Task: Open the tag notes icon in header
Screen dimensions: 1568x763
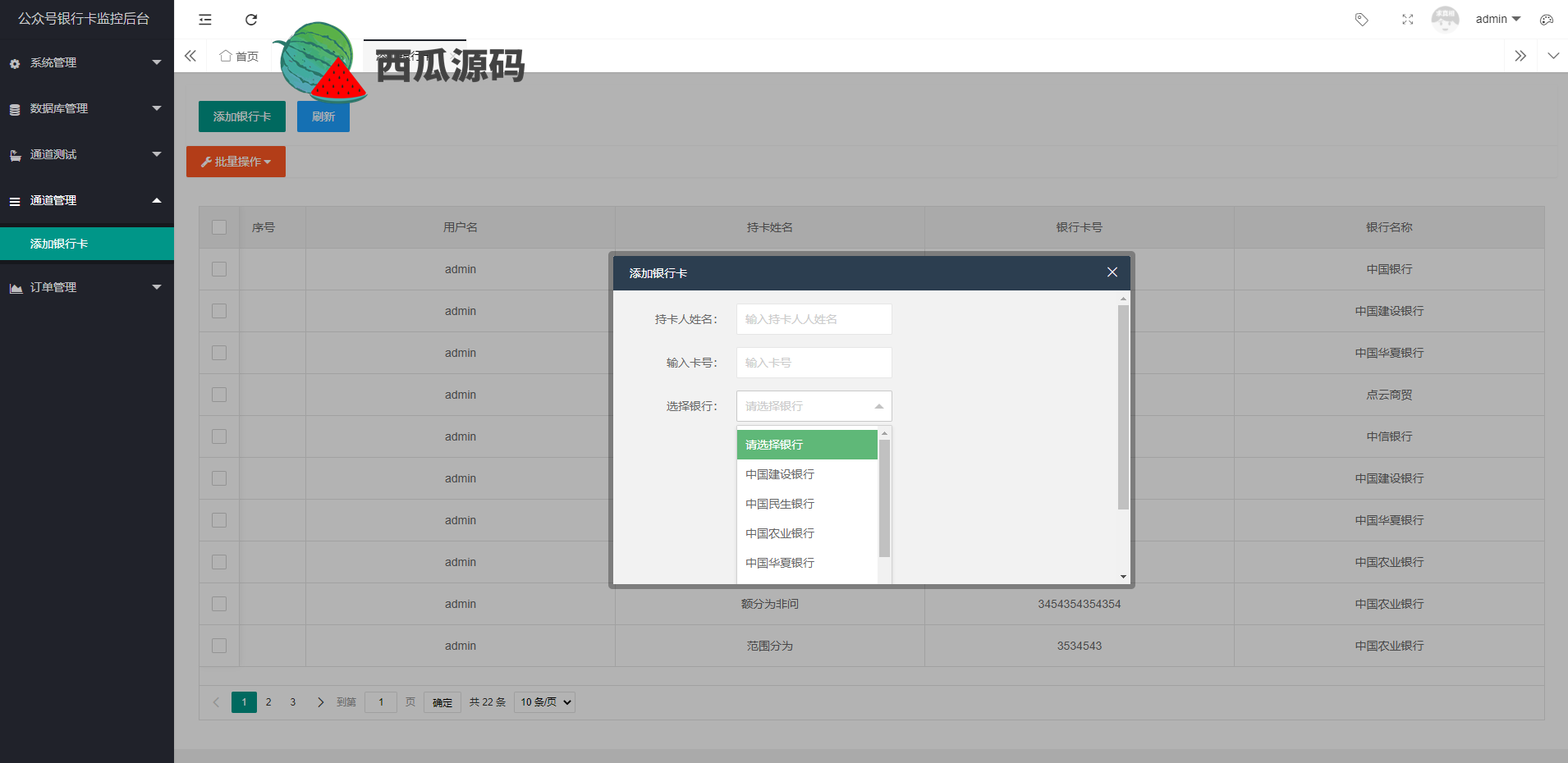Action: [x=1361, y=20]
